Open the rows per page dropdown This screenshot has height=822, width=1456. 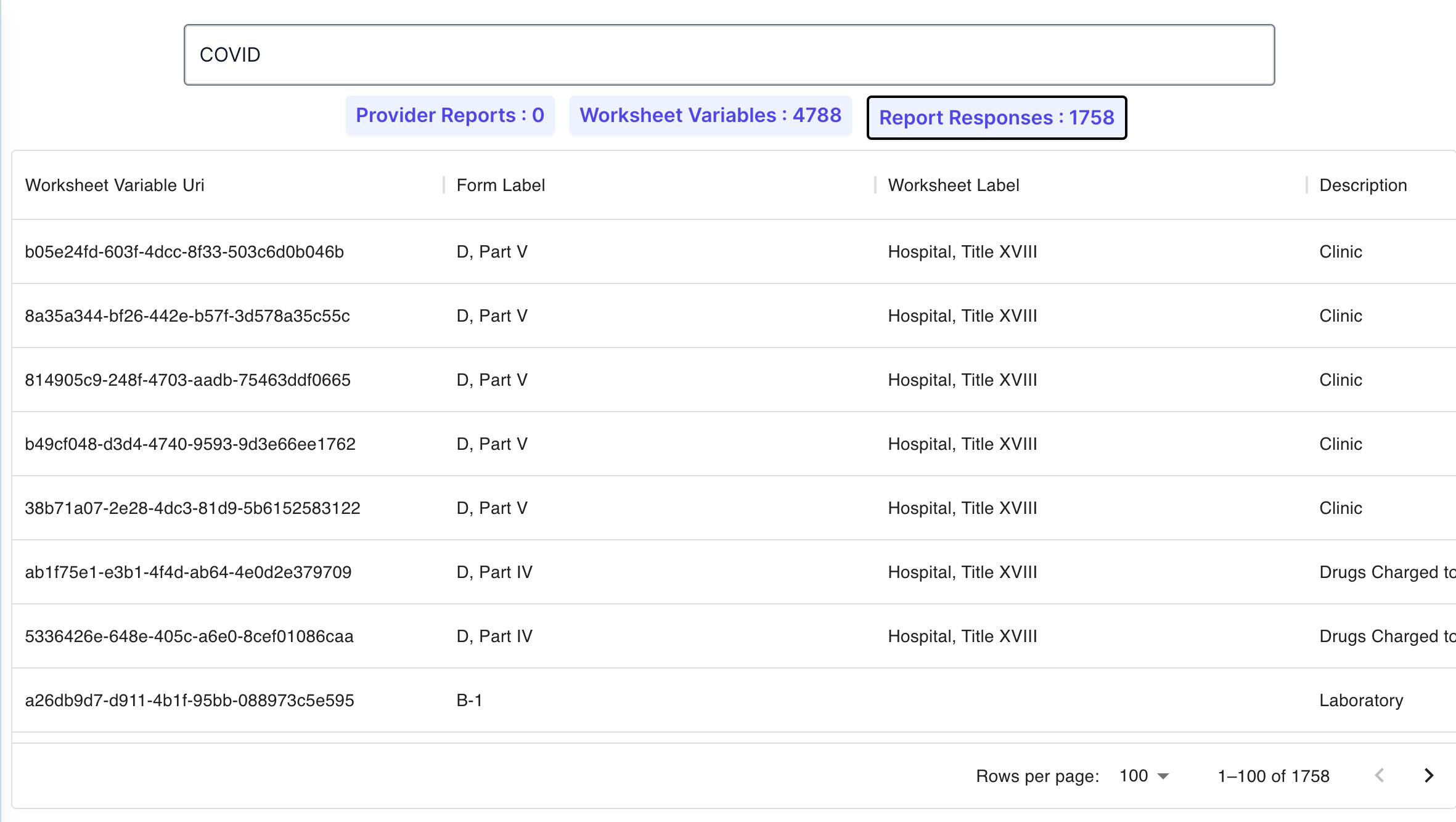[1144, 776]
